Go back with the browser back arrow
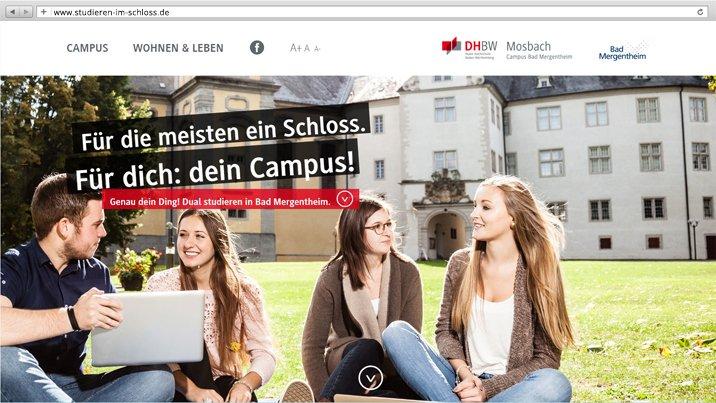The width and height of the screenshot is (716, 403). coord(12,12)
